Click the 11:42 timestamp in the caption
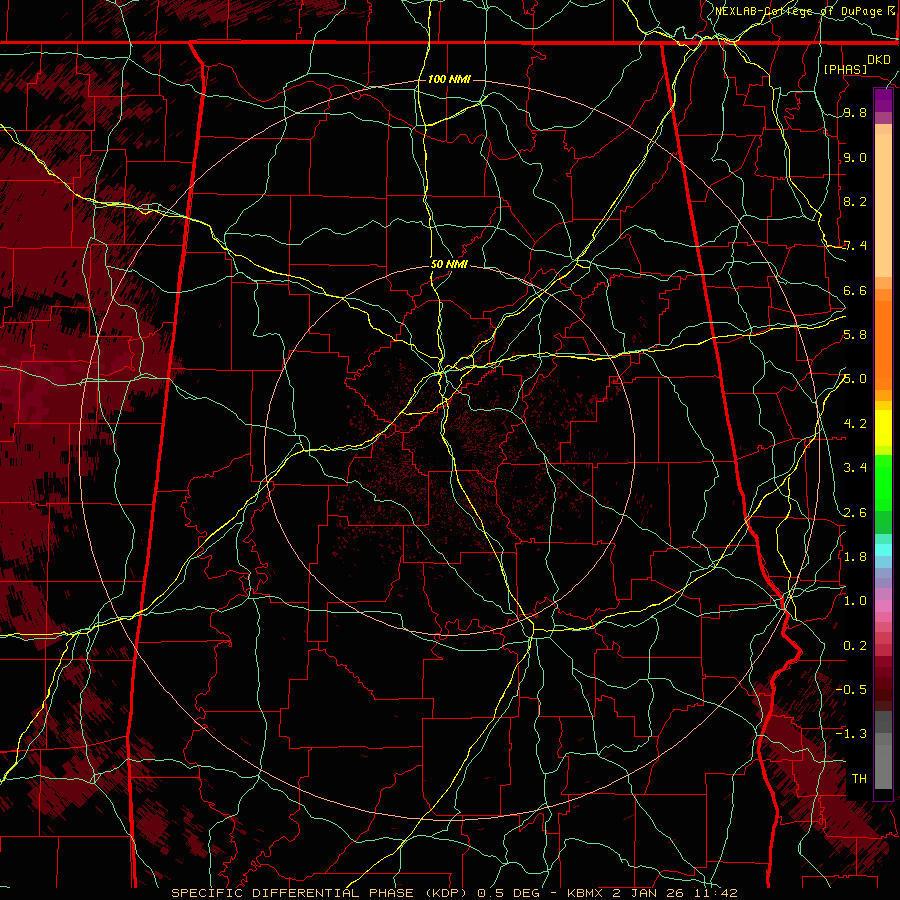The height and width of the screenshot is (900, 900). coord(715,893)
